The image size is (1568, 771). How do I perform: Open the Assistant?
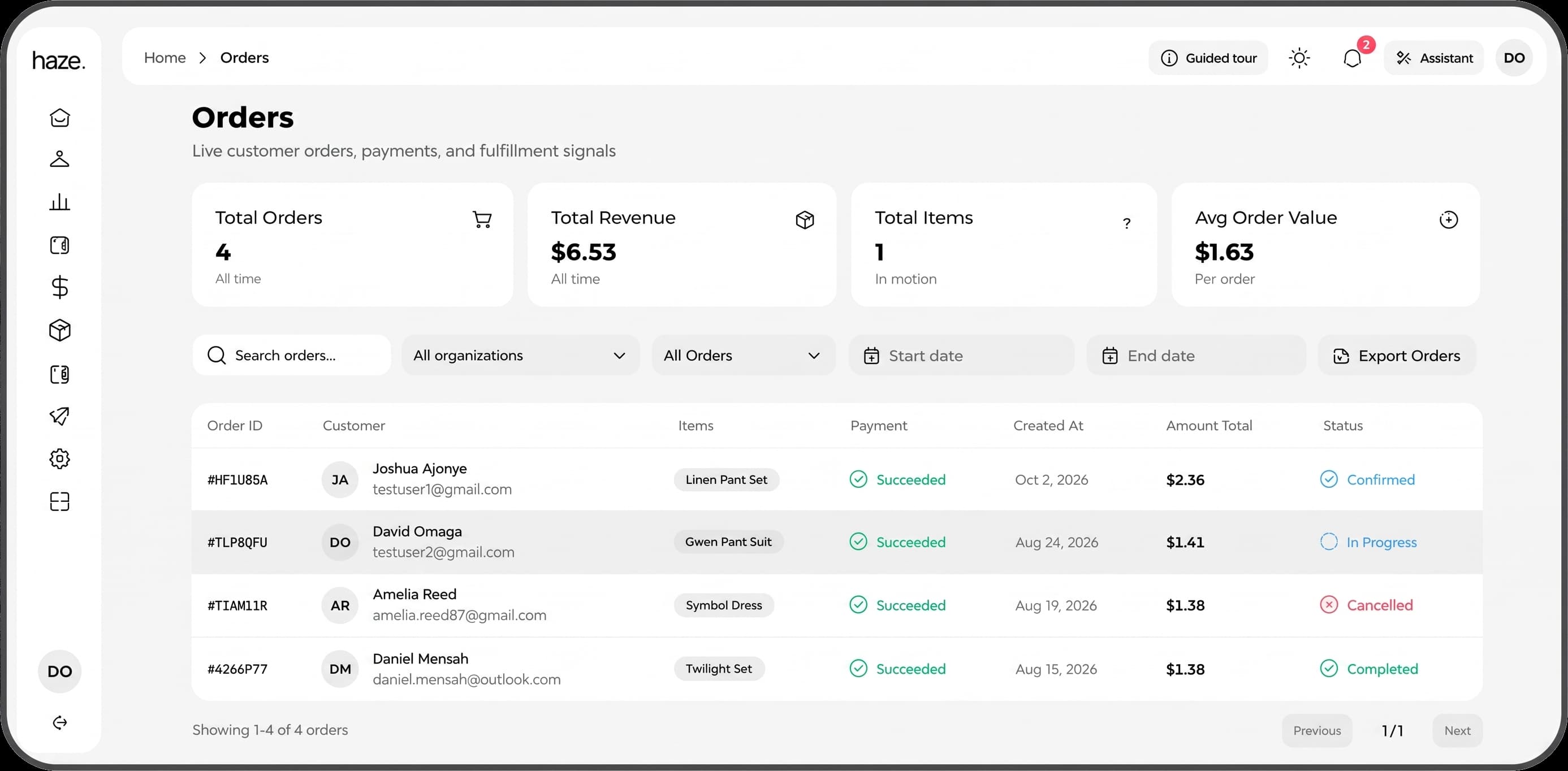point(1433,58)
